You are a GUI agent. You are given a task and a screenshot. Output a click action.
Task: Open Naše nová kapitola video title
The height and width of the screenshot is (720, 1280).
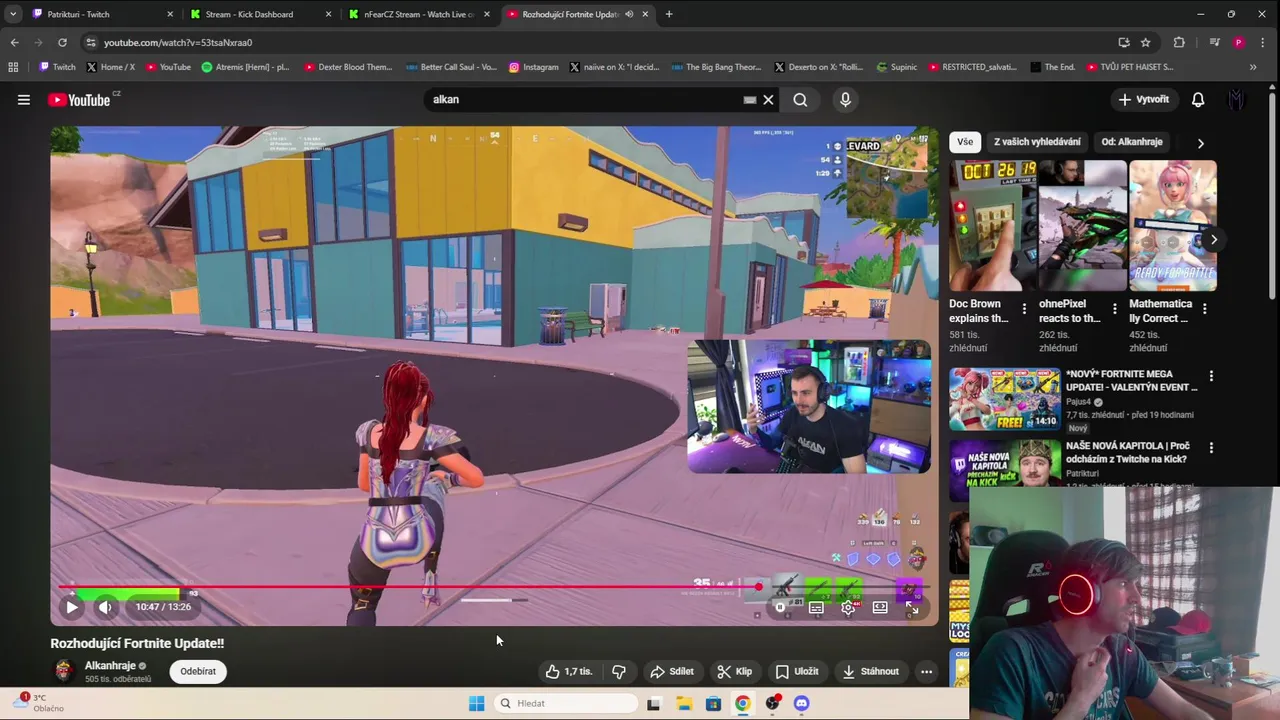pyautogui.click(x=1127, y=452)
